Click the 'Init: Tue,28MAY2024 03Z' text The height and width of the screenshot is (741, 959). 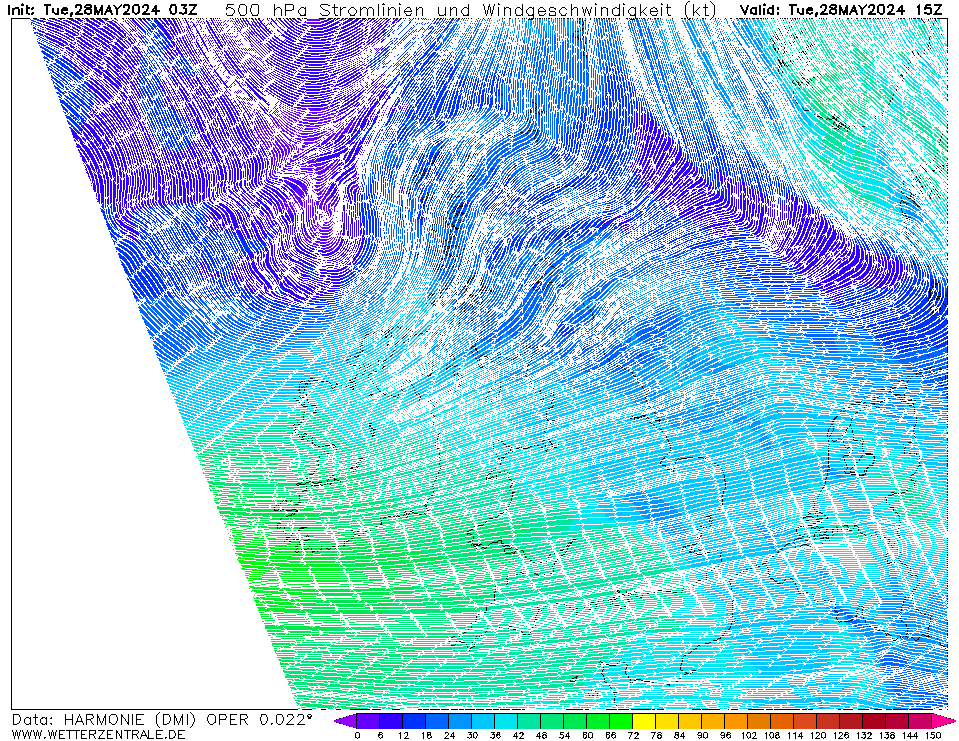pyautogui.click(x=102, y=9)
